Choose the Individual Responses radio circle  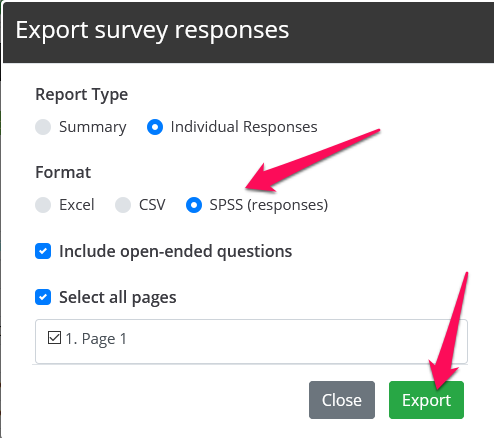[155, 127]
